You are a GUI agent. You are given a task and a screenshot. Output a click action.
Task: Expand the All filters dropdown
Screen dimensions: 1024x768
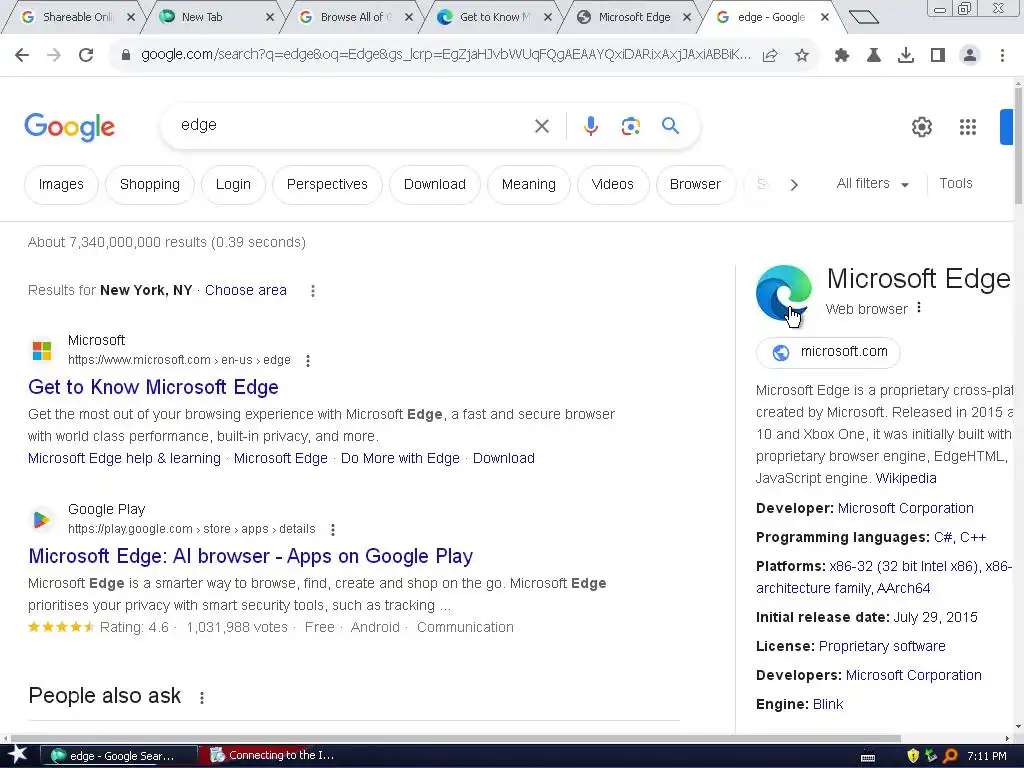[x=872, y=184]
